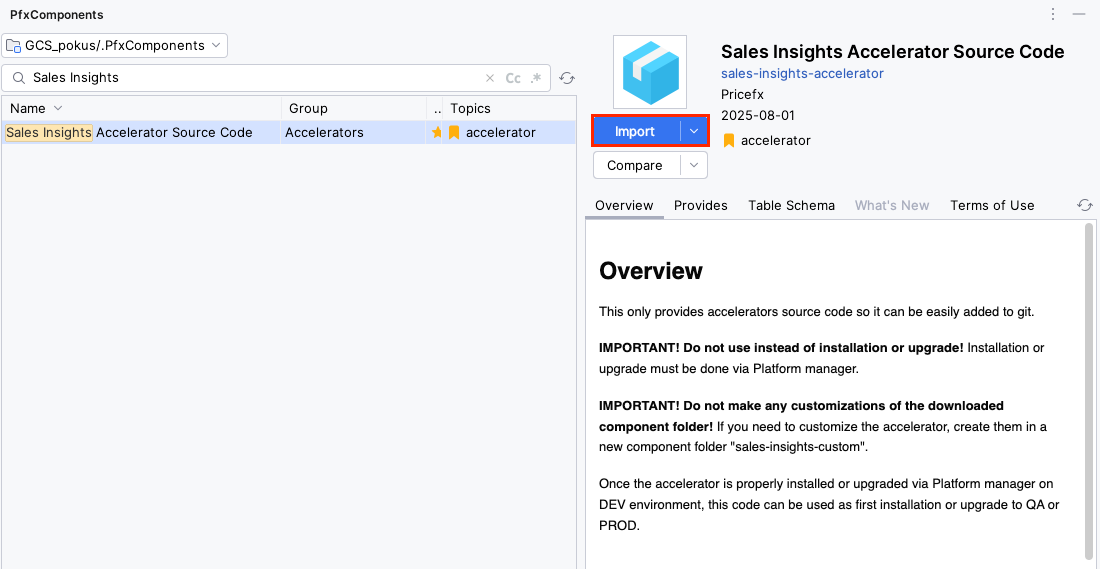The image size is (1100, 569).
Task: Click the blue package component icon
Action: [x=649, y=73]
